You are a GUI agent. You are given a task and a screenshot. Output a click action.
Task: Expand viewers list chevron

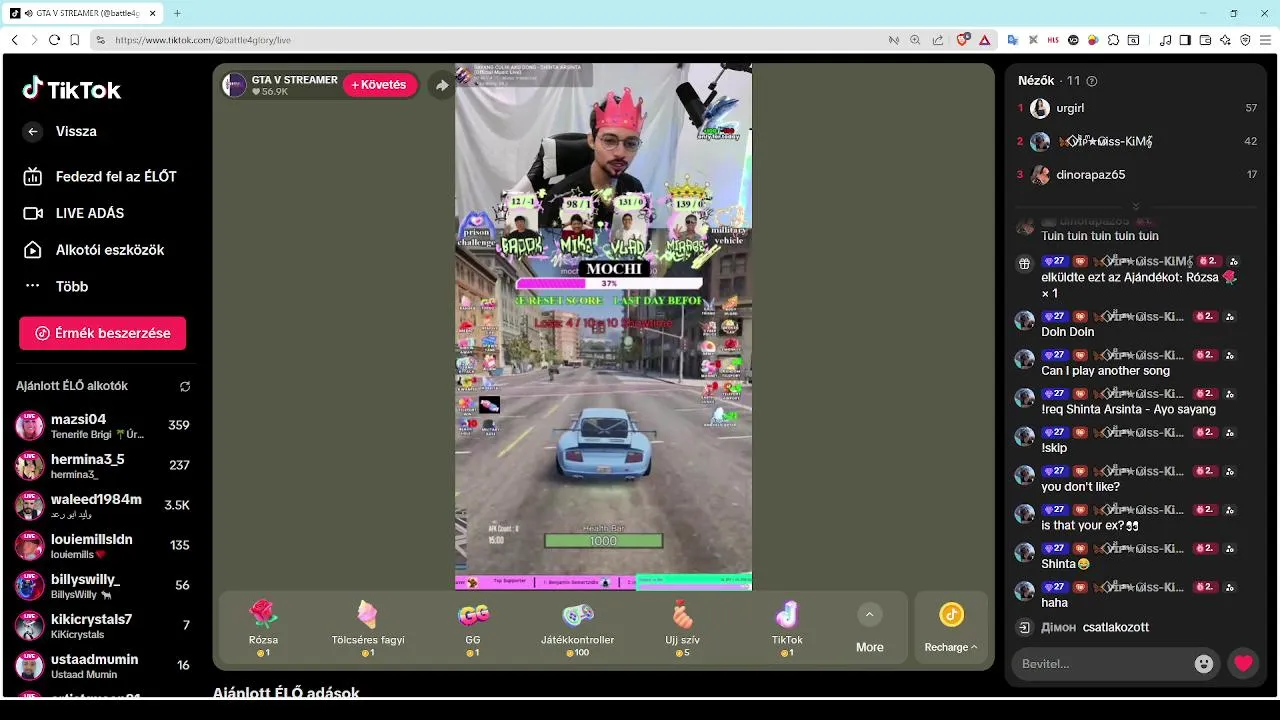pos(1136,207)
